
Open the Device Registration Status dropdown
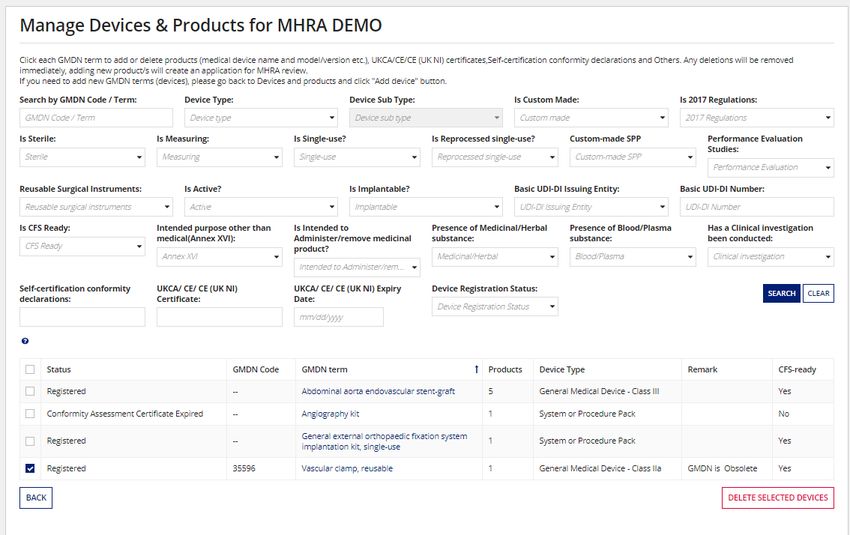coord(495,307)
